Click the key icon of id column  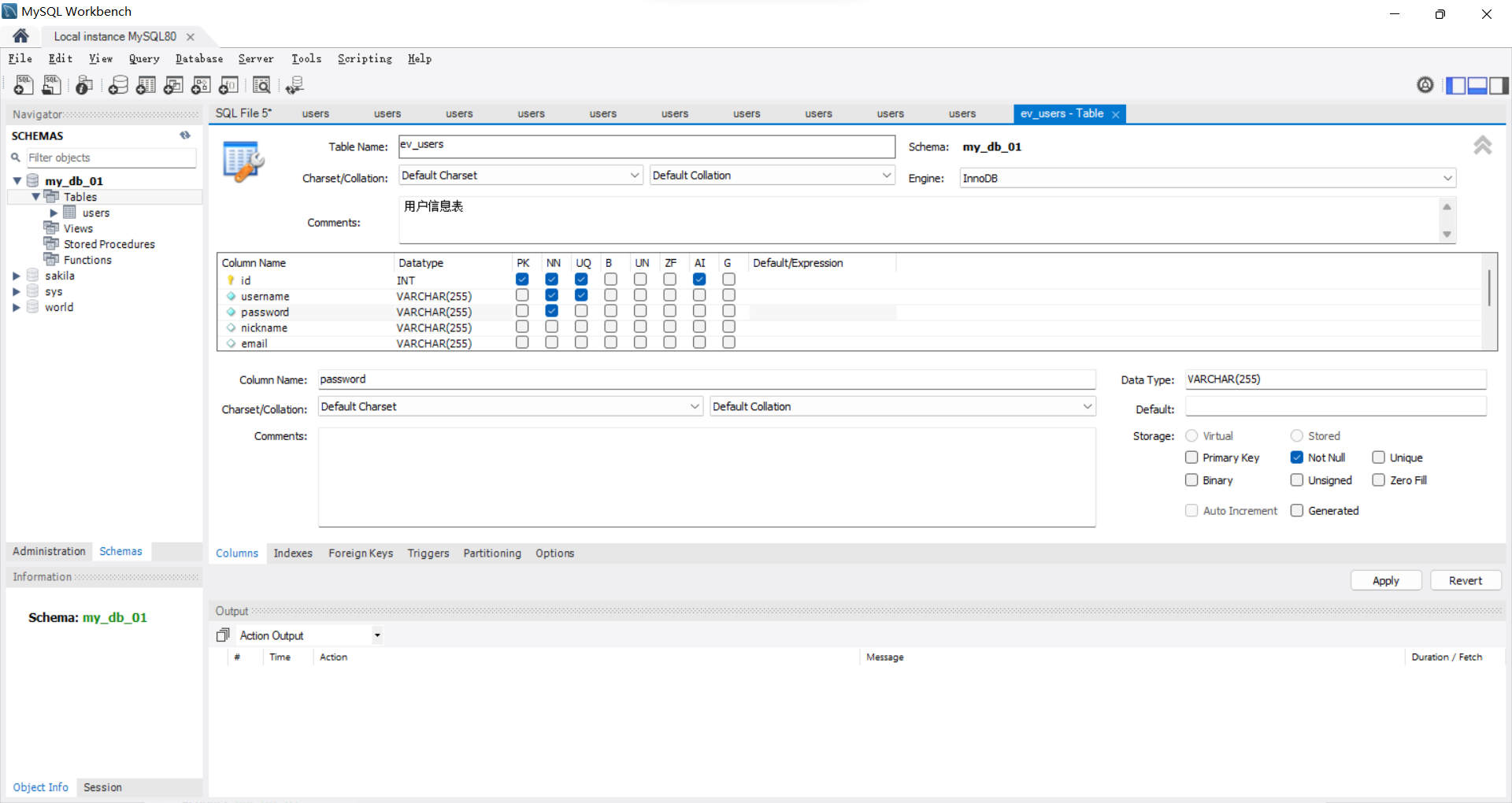point(231,280)
